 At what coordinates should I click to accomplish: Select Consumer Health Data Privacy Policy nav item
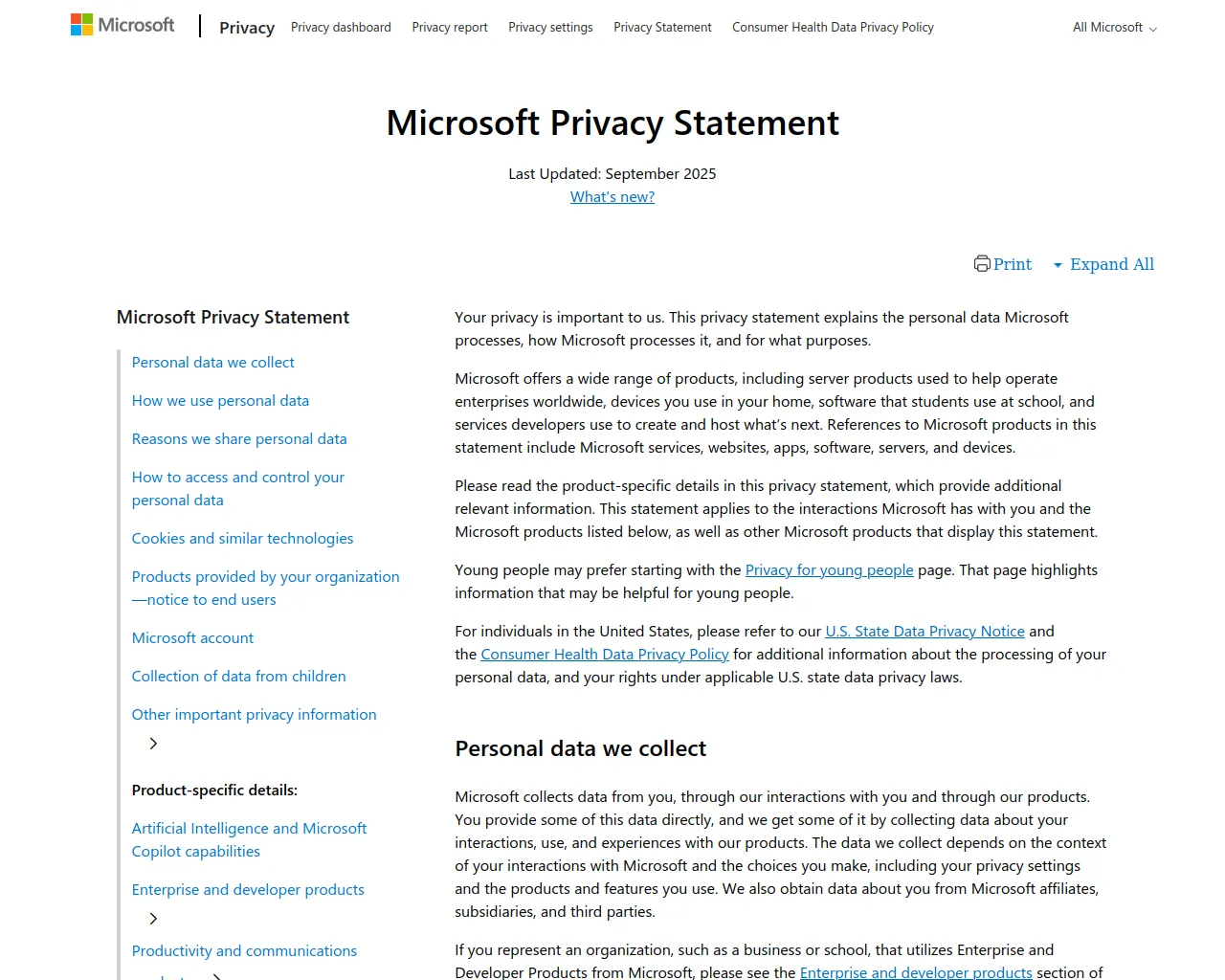point(833,28)
